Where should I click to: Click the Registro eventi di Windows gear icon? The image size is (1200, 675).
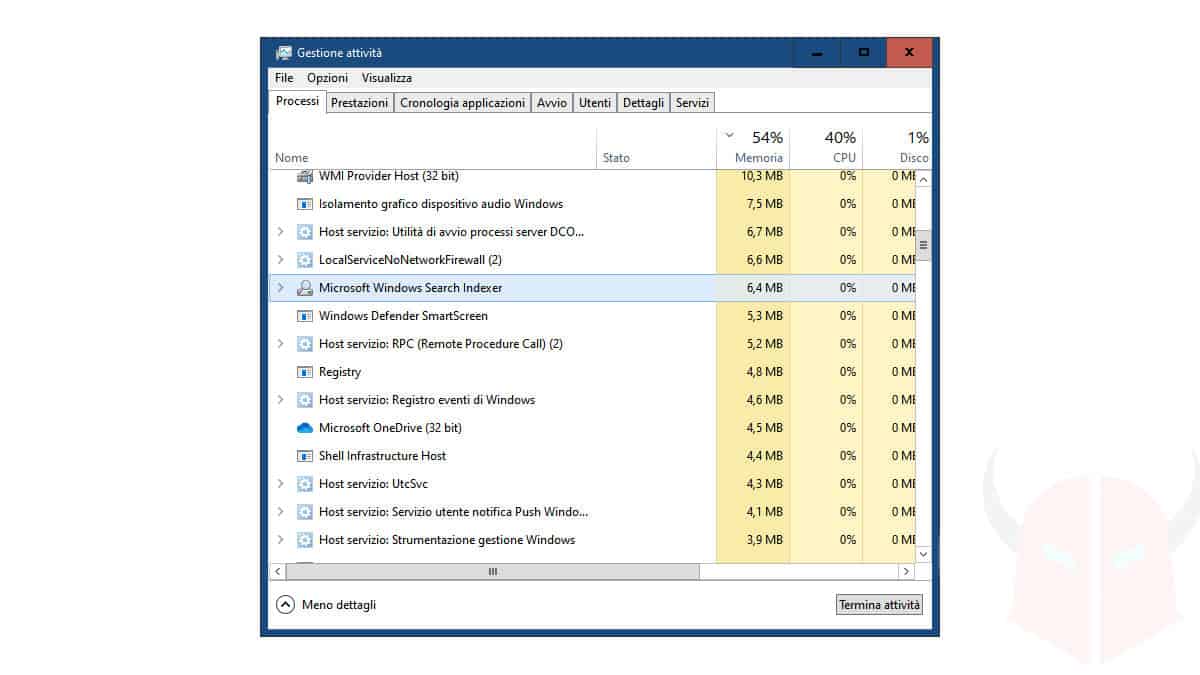(305, 400)
